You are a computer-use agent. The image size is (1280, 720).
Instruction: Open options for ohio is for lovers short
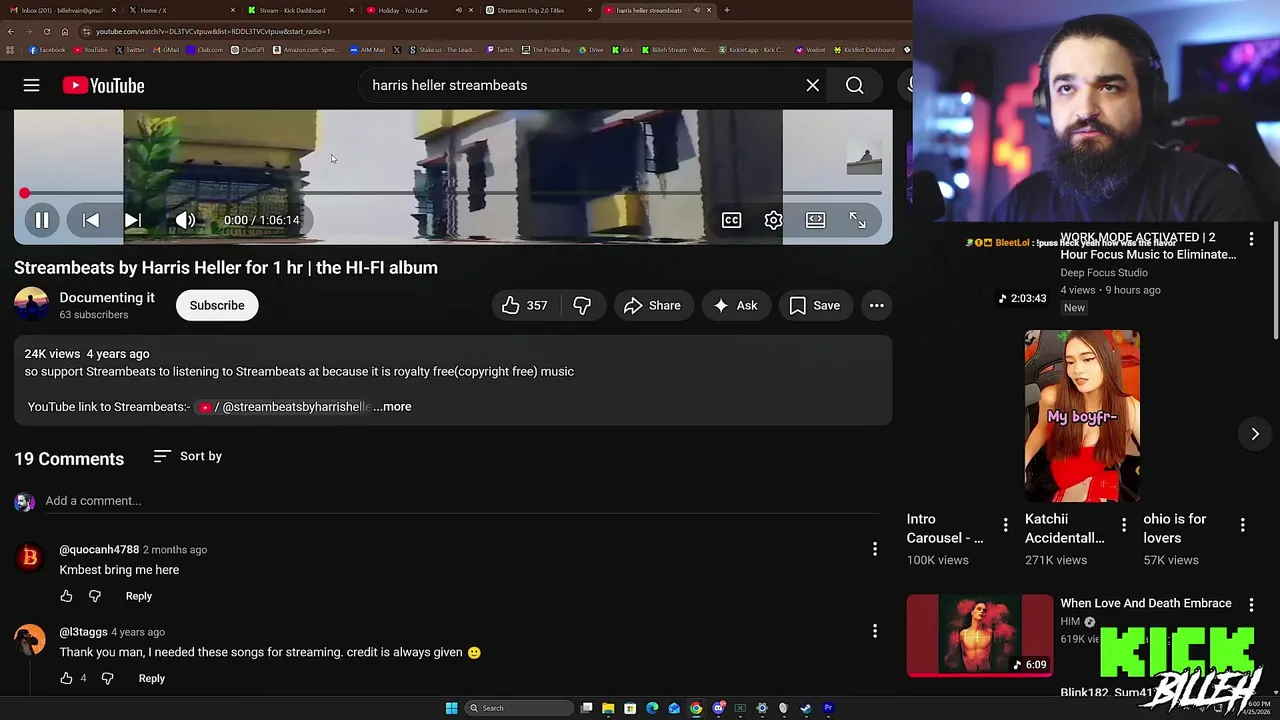click(x=1242, y=525)
